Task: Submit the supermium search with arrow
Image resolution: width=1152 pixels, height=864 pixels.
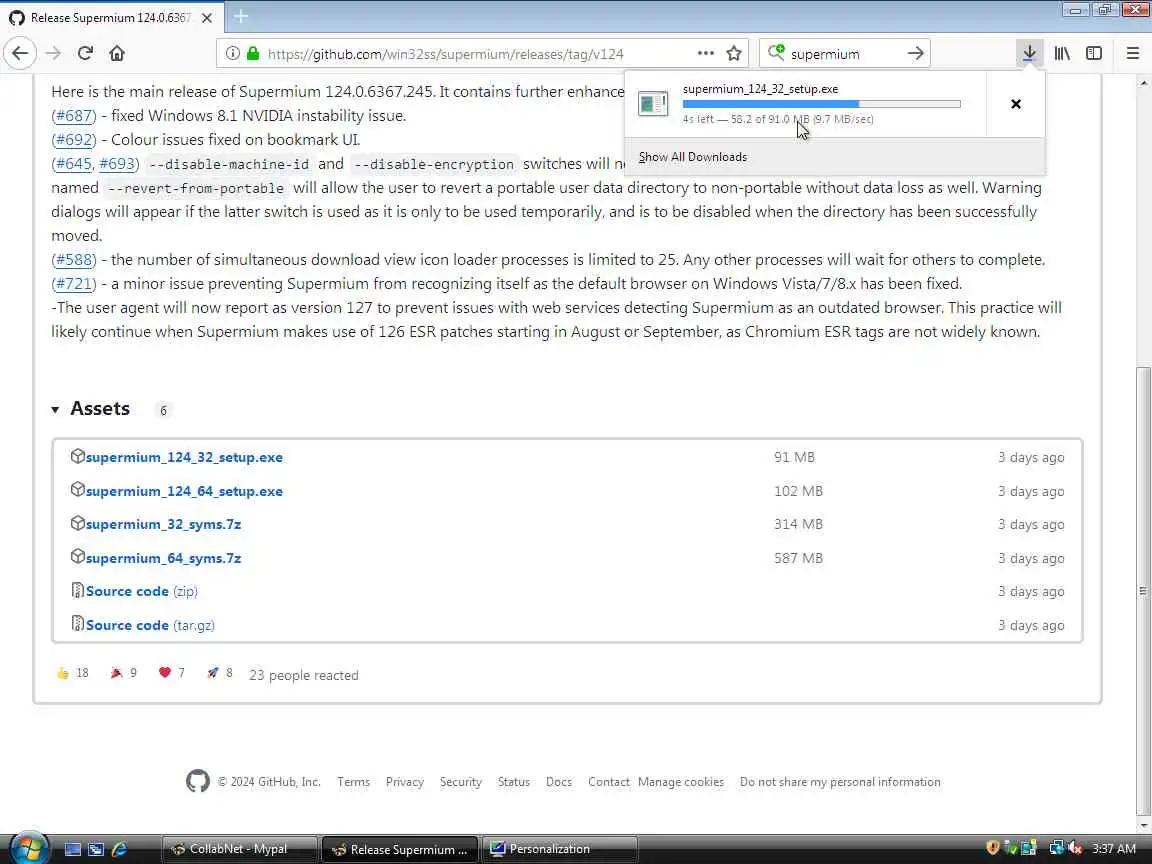Action: tap(915, 53)
